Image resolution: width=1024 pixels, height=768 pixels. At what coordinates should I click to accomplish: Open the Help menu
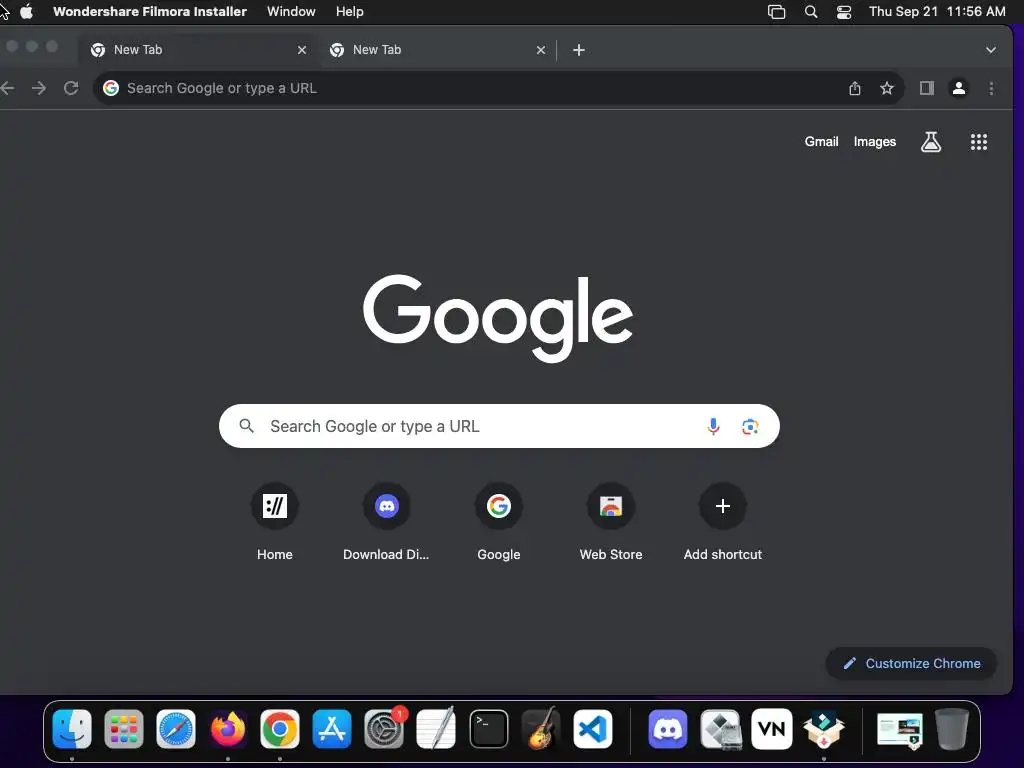click(349, 12)
